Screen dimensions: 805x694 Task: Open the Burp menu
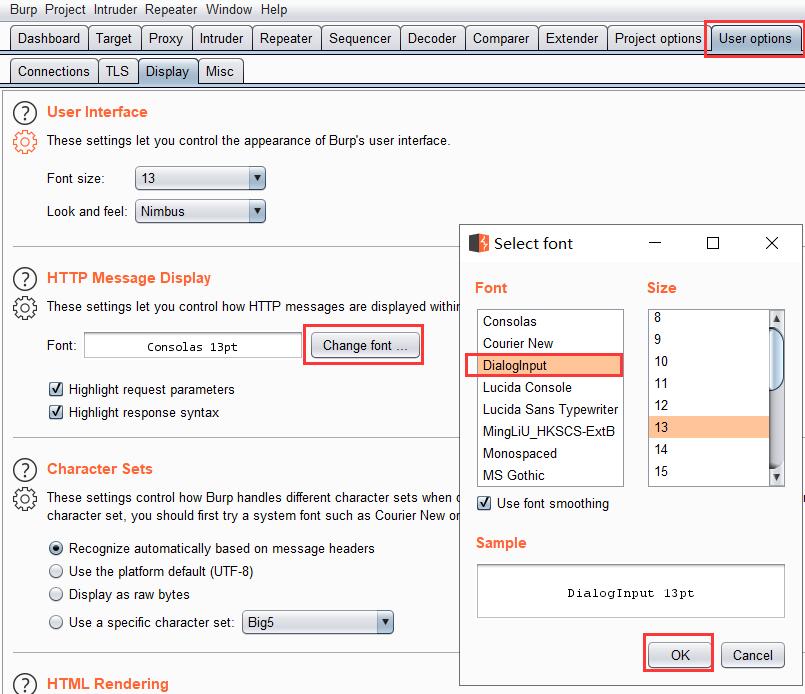(23, 9)
